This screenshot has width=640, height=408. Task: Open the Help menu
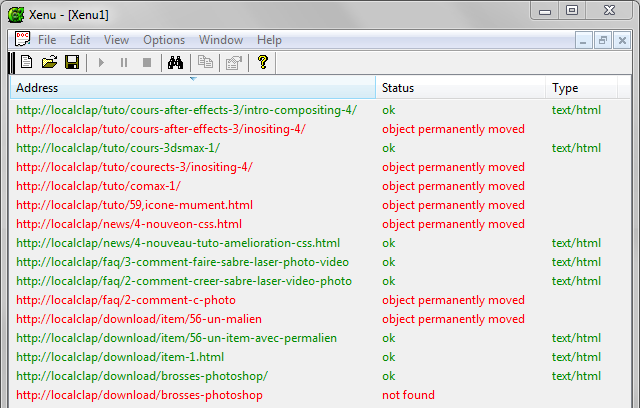[269, 40]
